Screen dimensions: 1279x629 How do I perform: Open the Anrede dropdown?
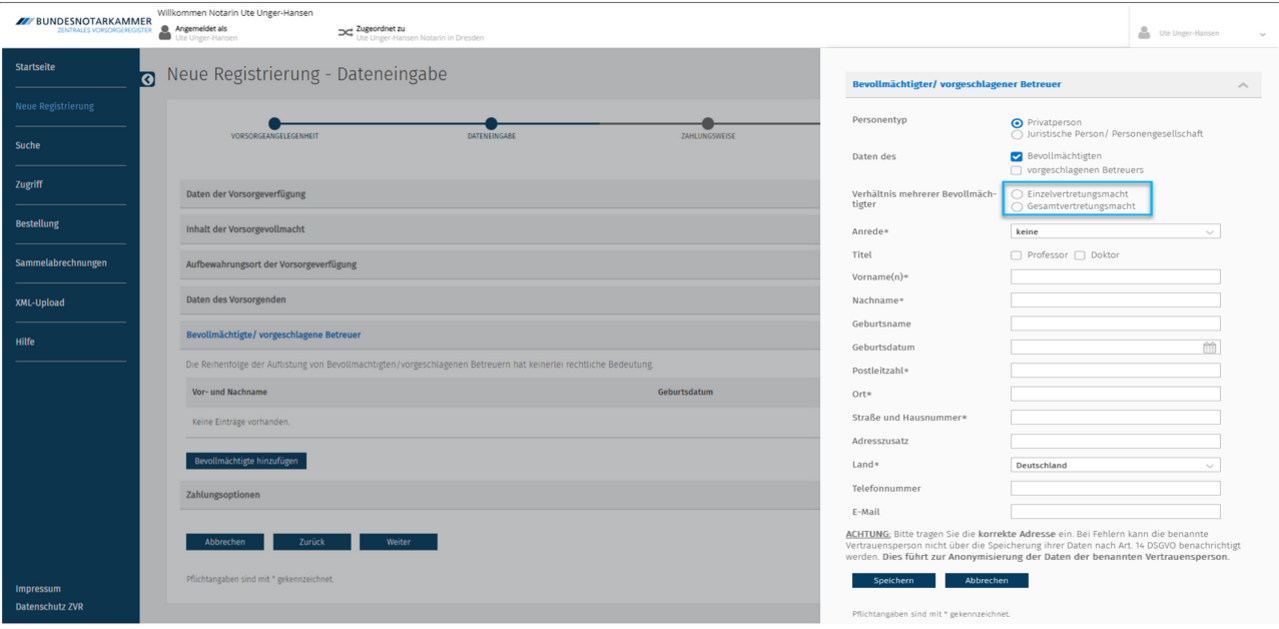(1115, 232)
